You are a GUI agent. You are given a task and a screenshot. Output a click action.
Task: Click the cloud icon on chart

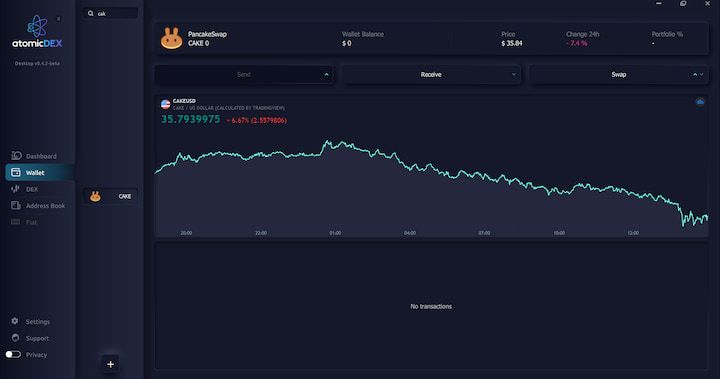tap(700, 102)
